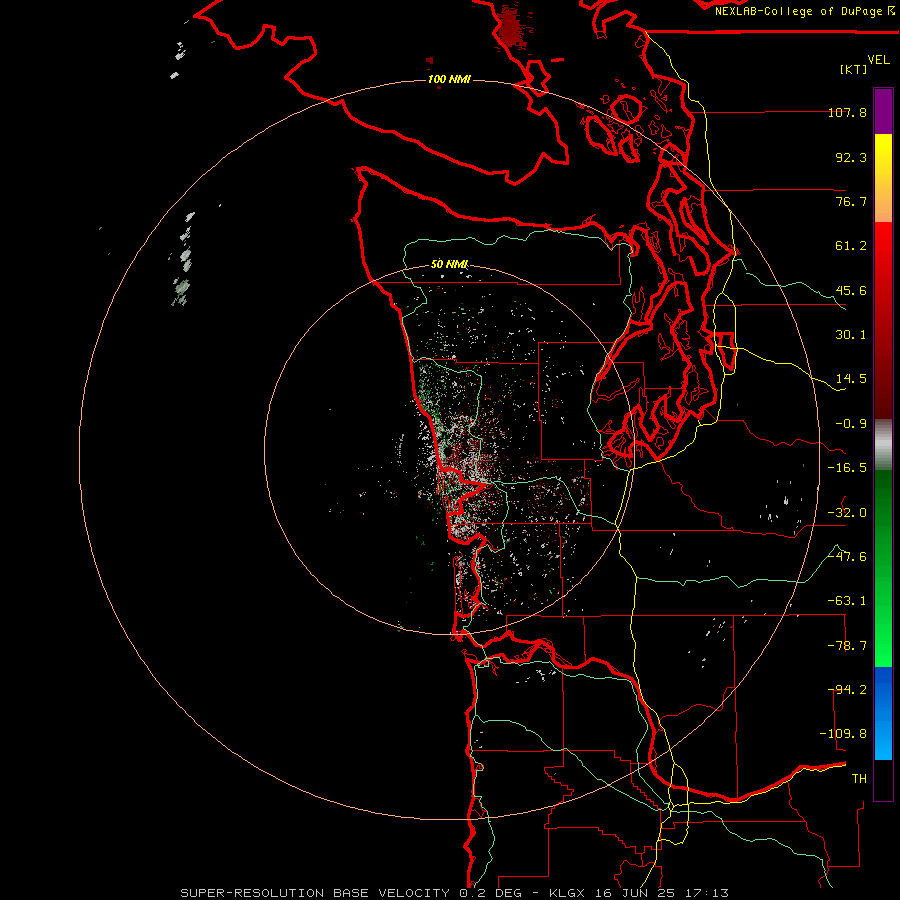The image size is (900, 900).
Task: Click the -16.5 velocity scale value
Action: (x=847, y=468)
